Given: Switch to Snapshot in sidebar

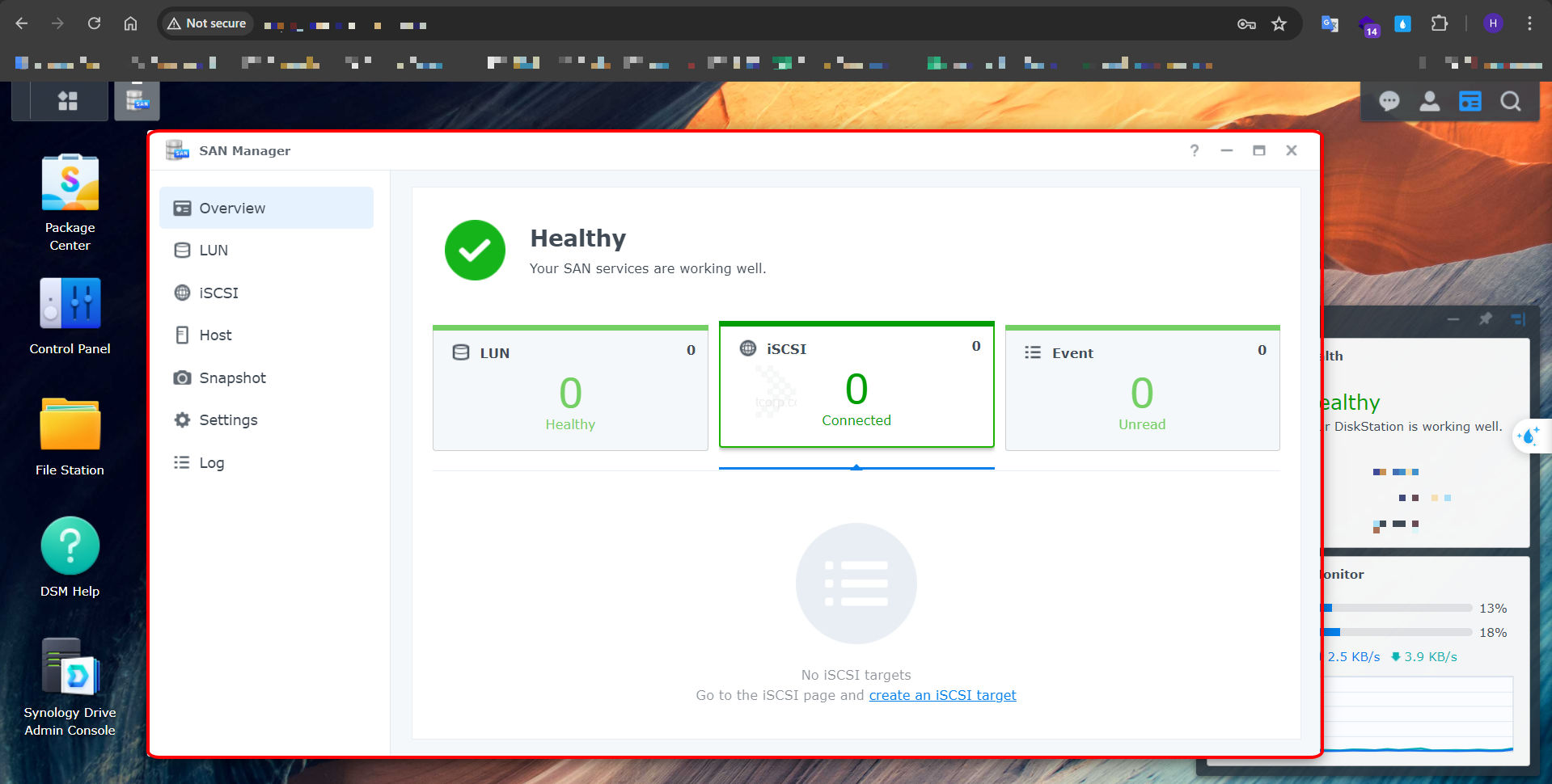Looking at the screenshot, I should pyautogui.click(x=232, y=378).
